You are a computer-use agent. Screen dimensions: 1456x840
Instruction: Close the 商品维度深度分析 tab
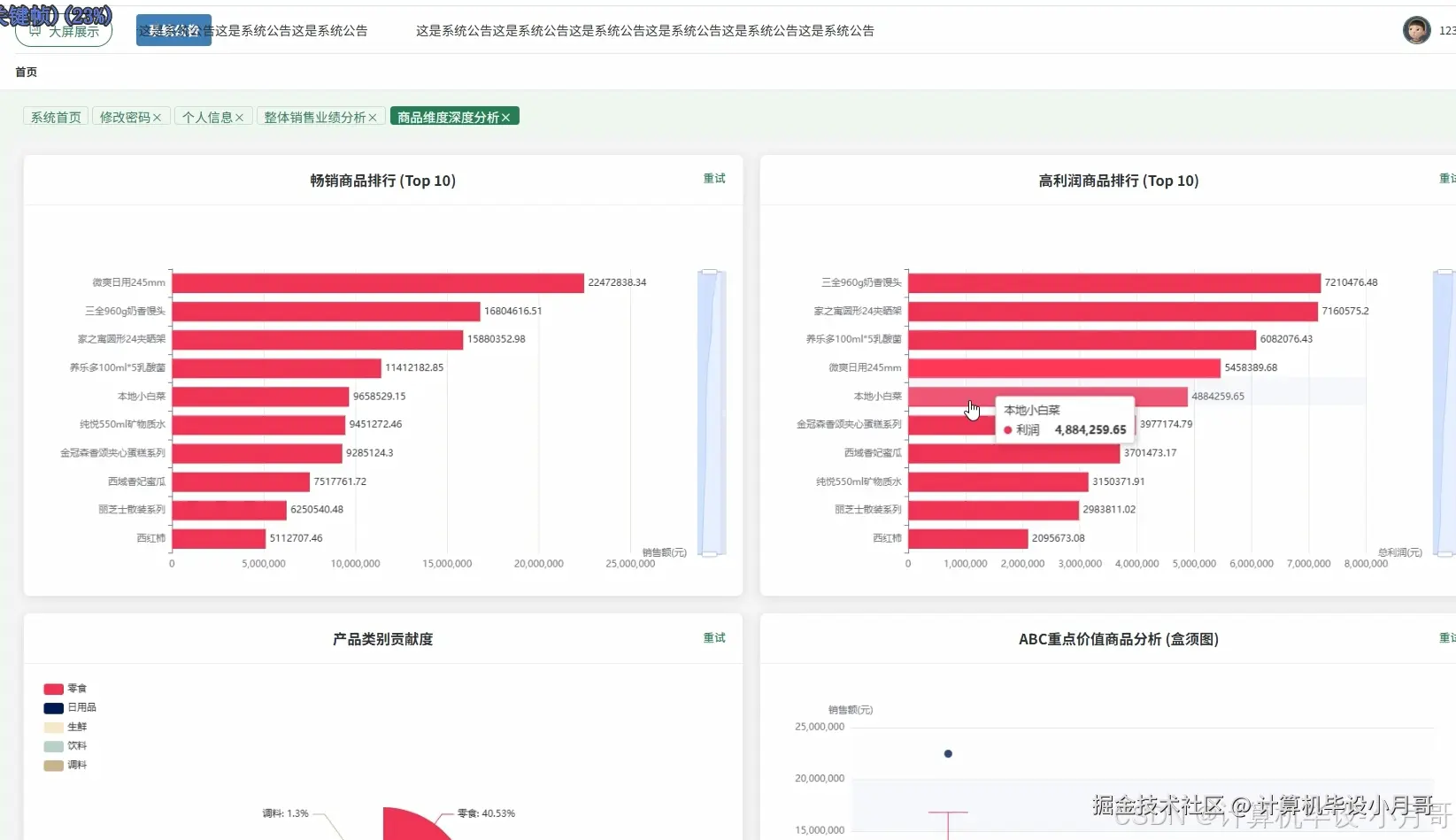[x=505, y=118]
